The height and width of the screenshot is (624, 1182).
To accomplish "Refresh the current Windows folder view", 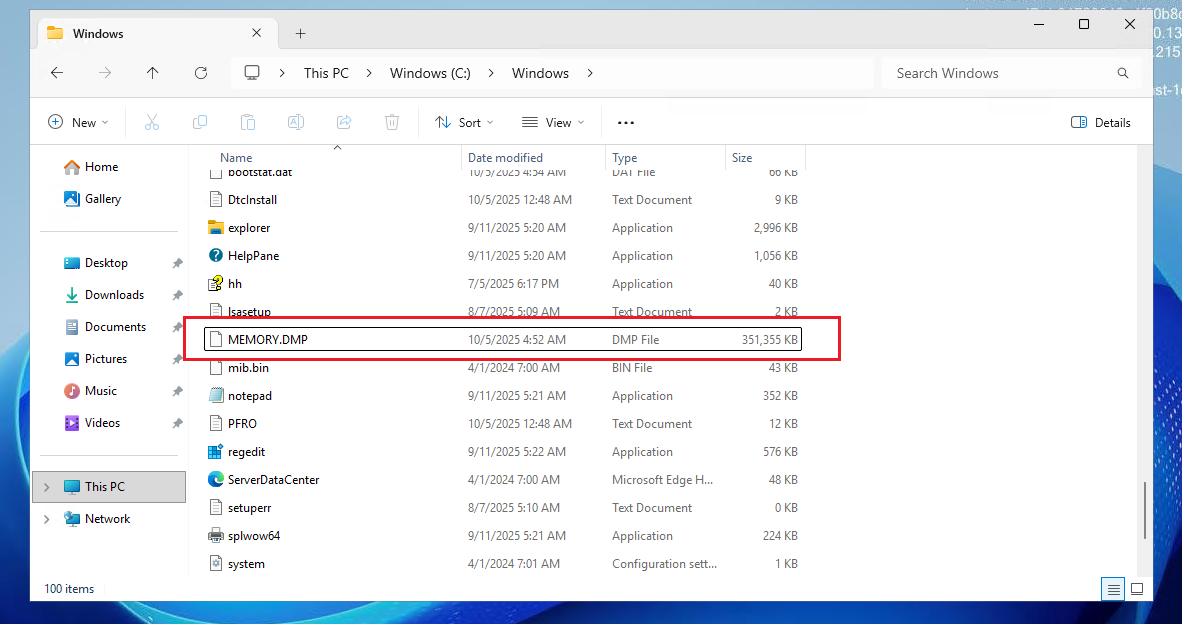I will point(201,73).
